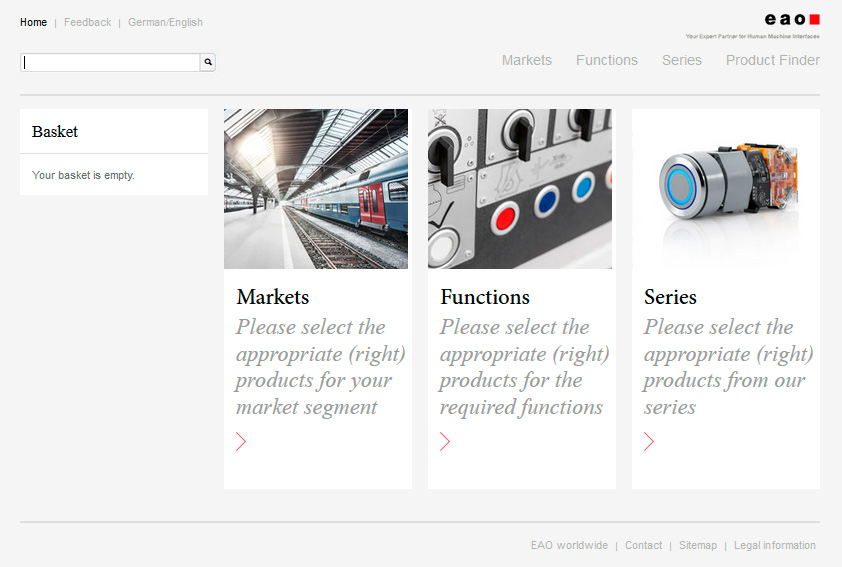Open the train station Markets image
Screen dimensions: 842x567
(316, 189)
